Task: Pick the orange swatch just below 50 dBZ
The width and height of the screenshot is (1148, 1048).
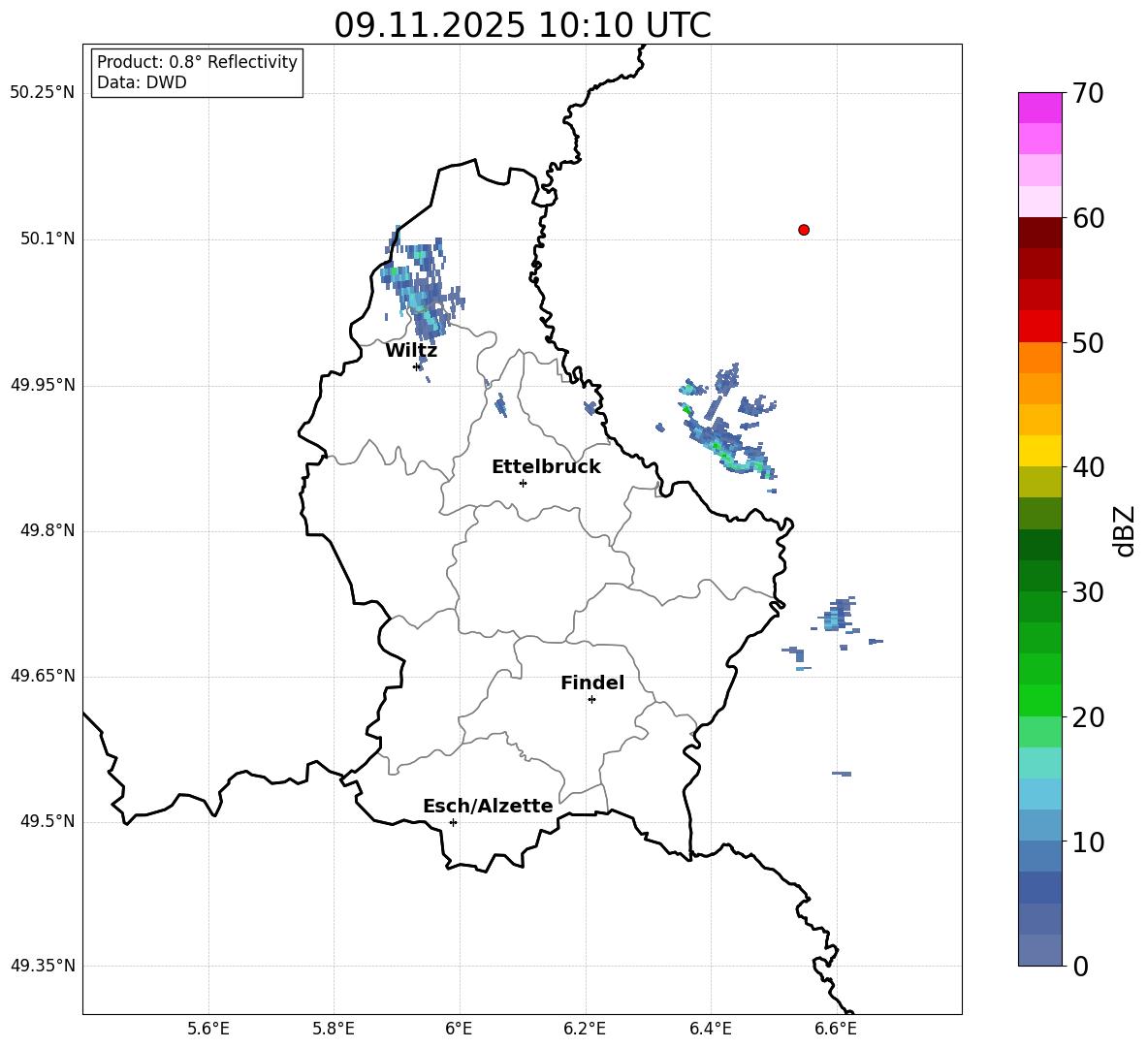Action: point(1040,357)
